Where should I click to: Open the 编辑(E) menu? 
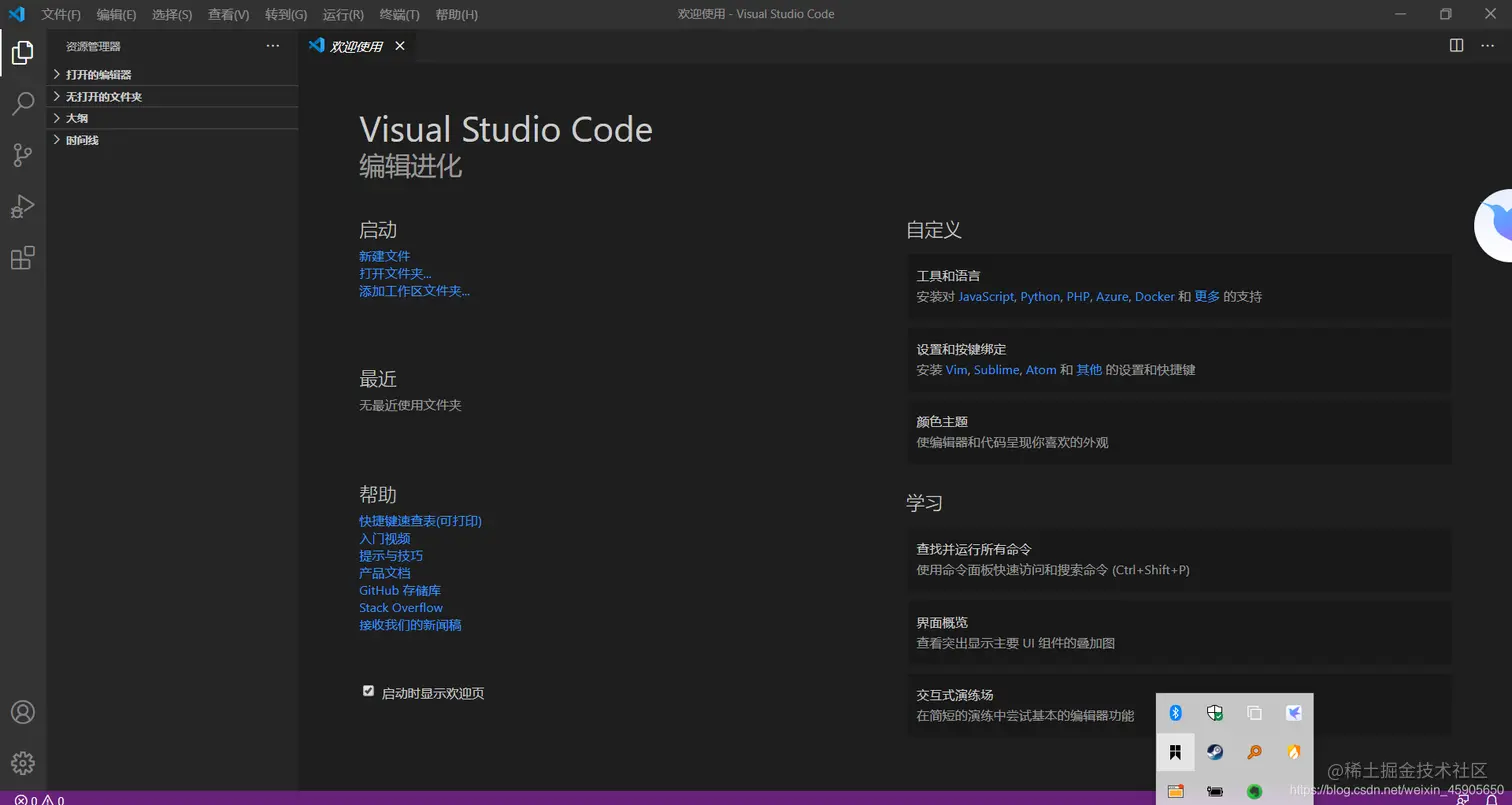[x=116, y=14]
